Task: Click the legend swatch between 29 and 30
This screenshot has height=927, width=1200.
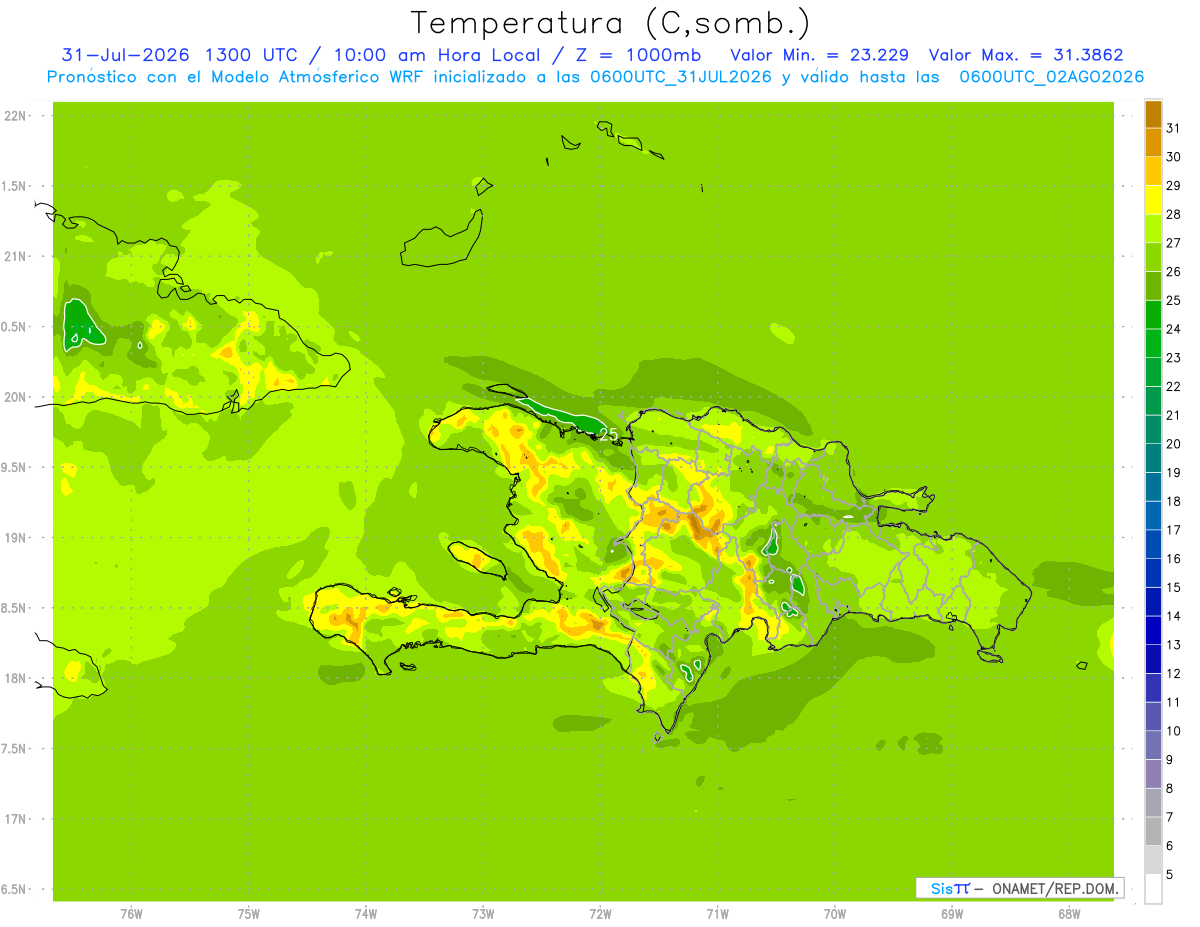Action: [1153, 172]
